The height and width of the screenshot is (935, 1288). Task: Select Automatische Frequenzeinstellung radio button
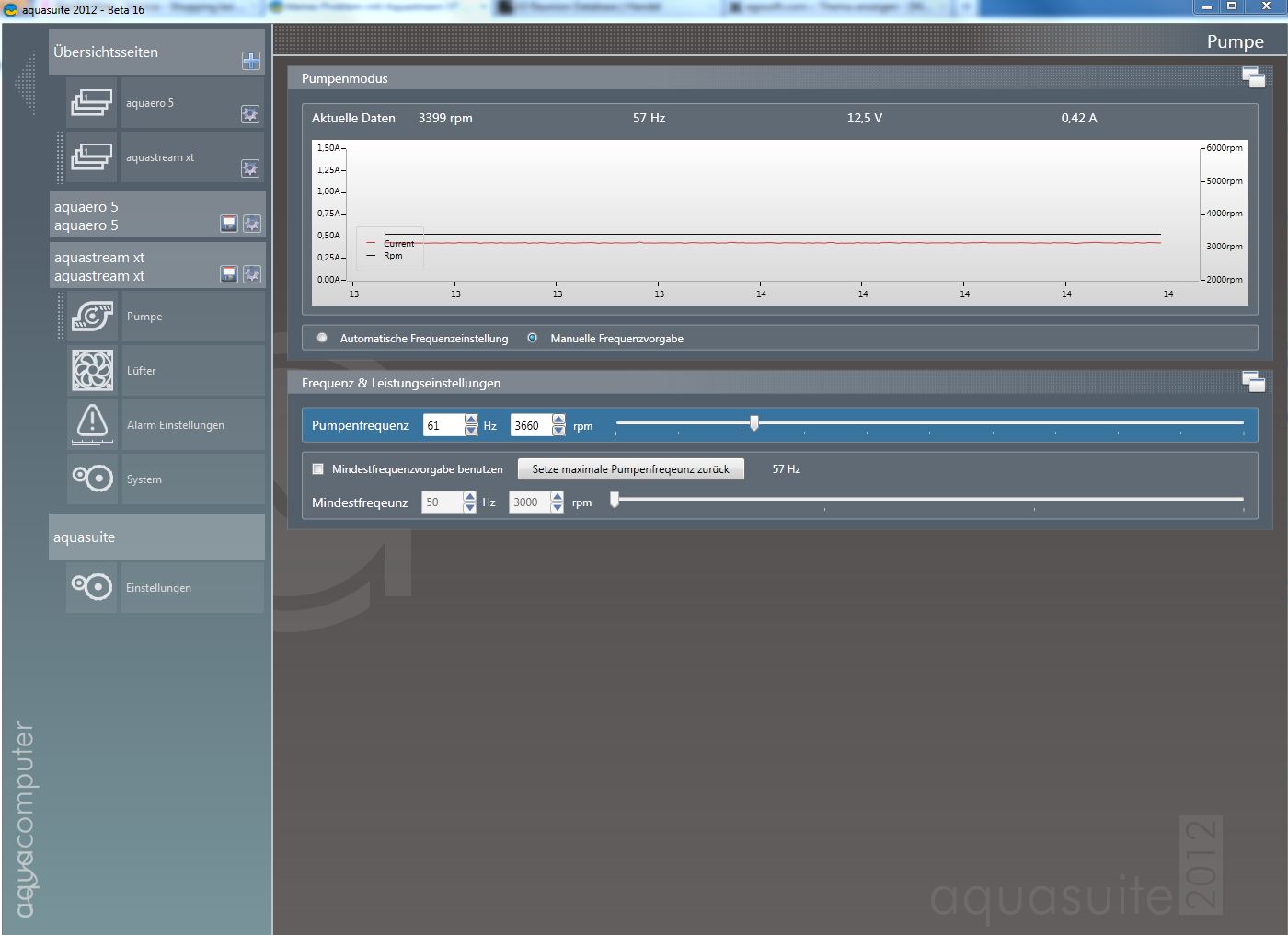pos(322,338)
